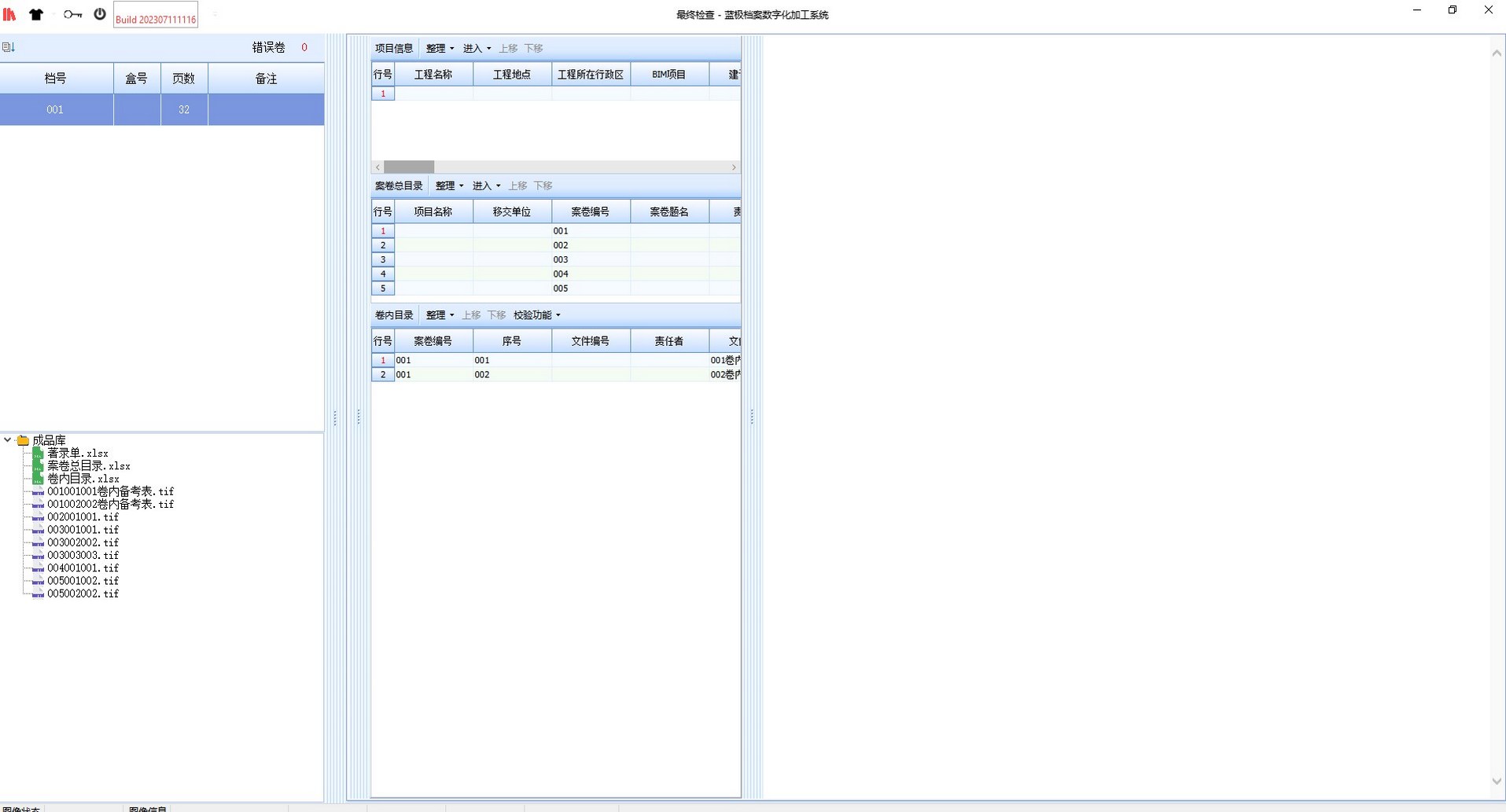Open the 著录单.xlsx file
This screenshot has height=812, width=1506.
[77, 454]
